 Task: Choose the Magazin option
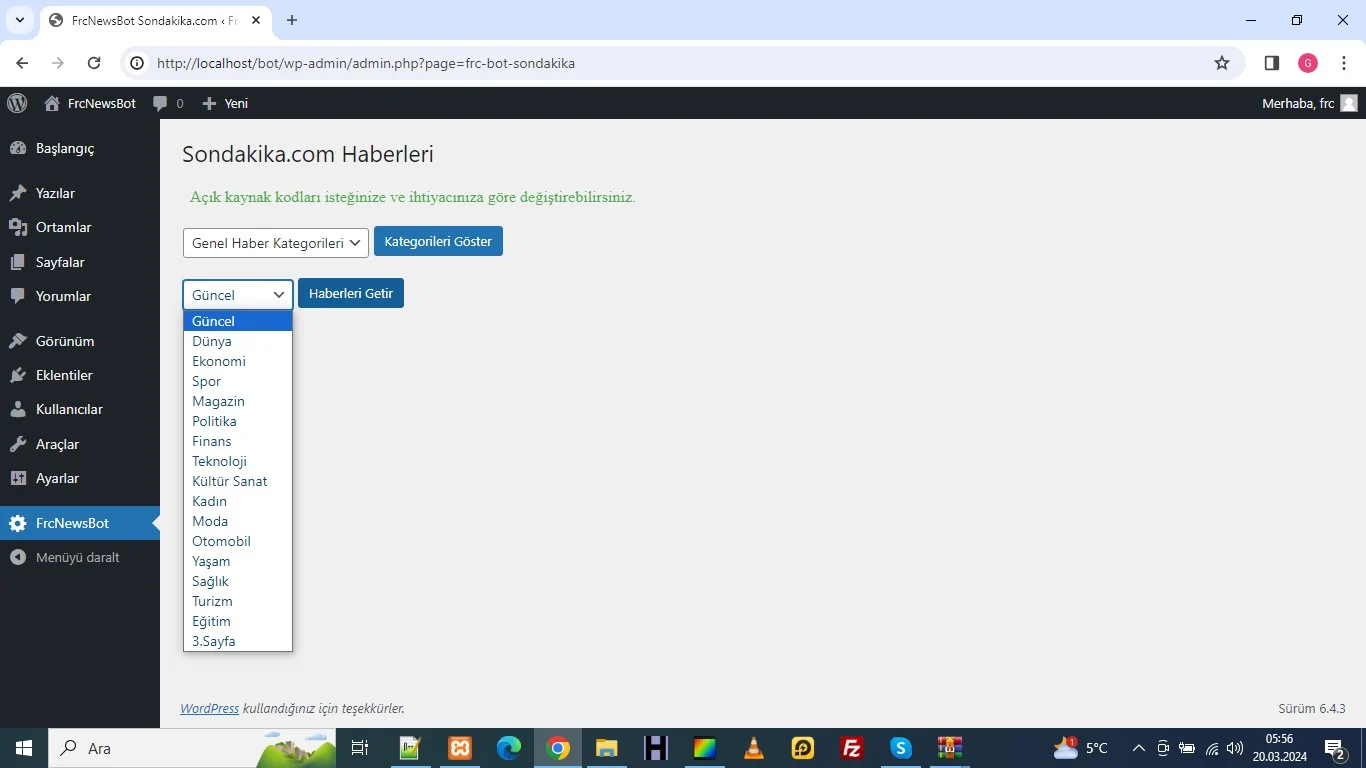click(x=238, y=401)
